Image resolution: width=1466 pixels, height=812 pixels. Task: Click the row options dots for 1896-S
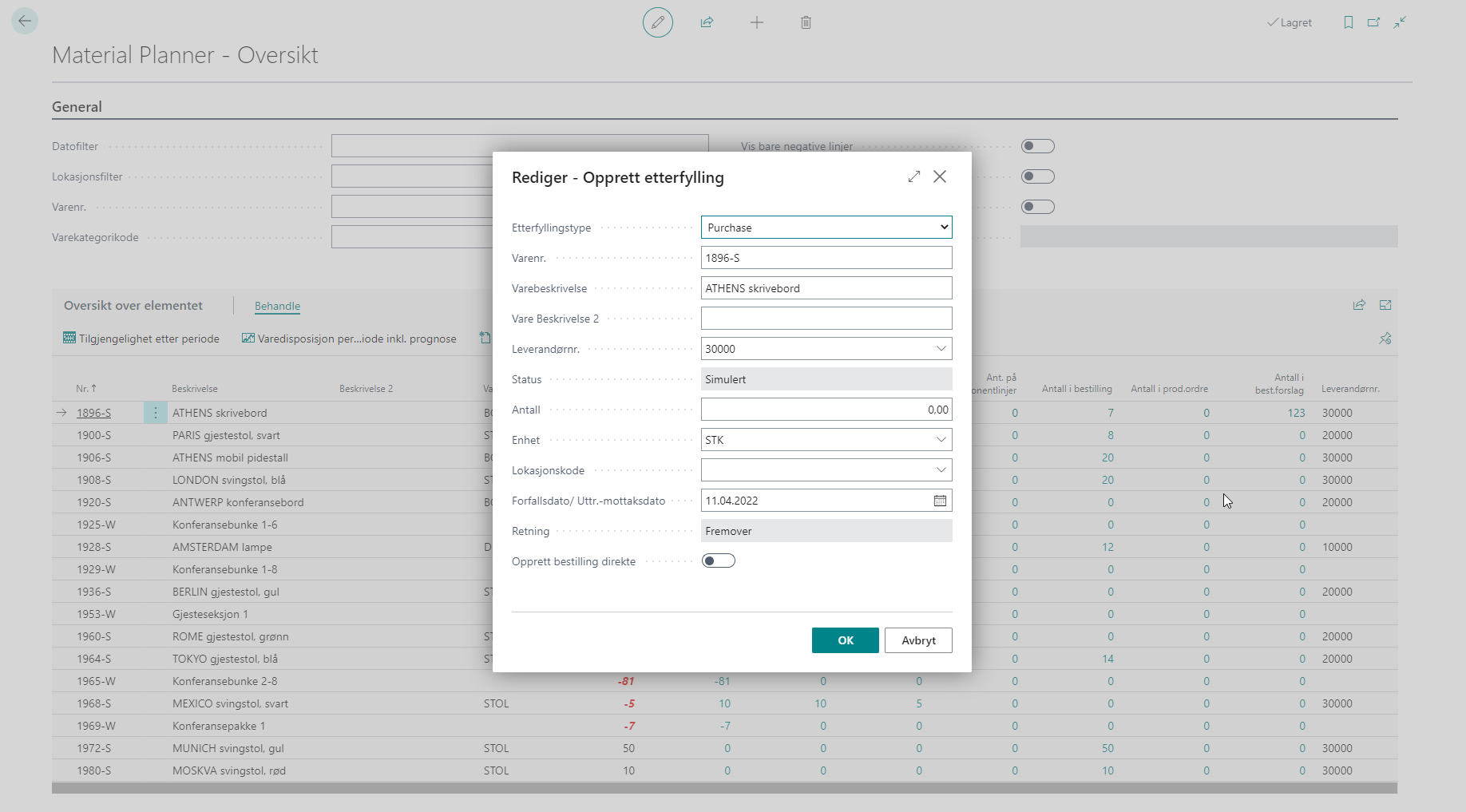click(x=155, y=413)
